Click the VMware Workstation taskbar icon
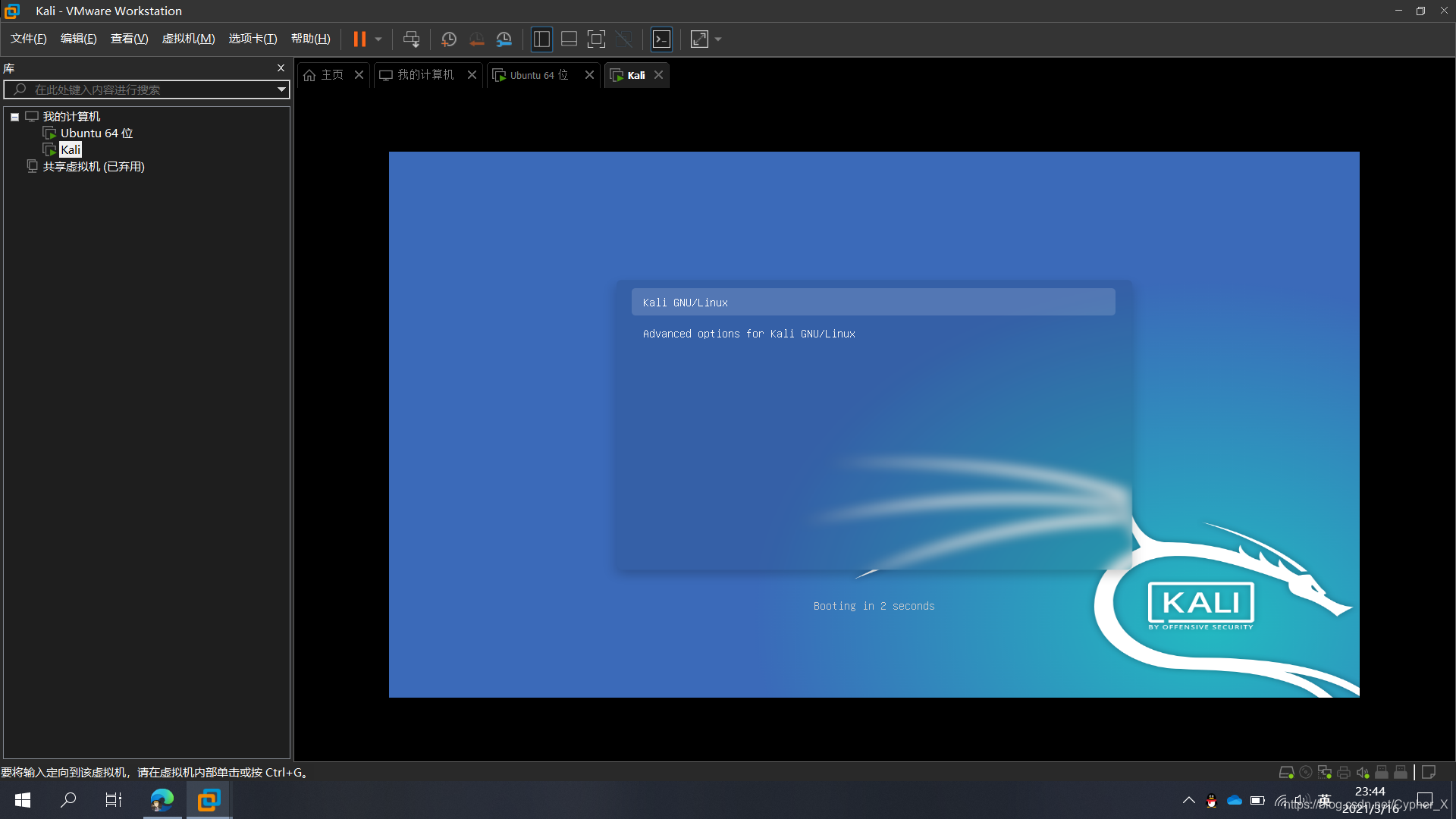The image size is (1456, 819). pyautogui.click(x=209, y=800)
